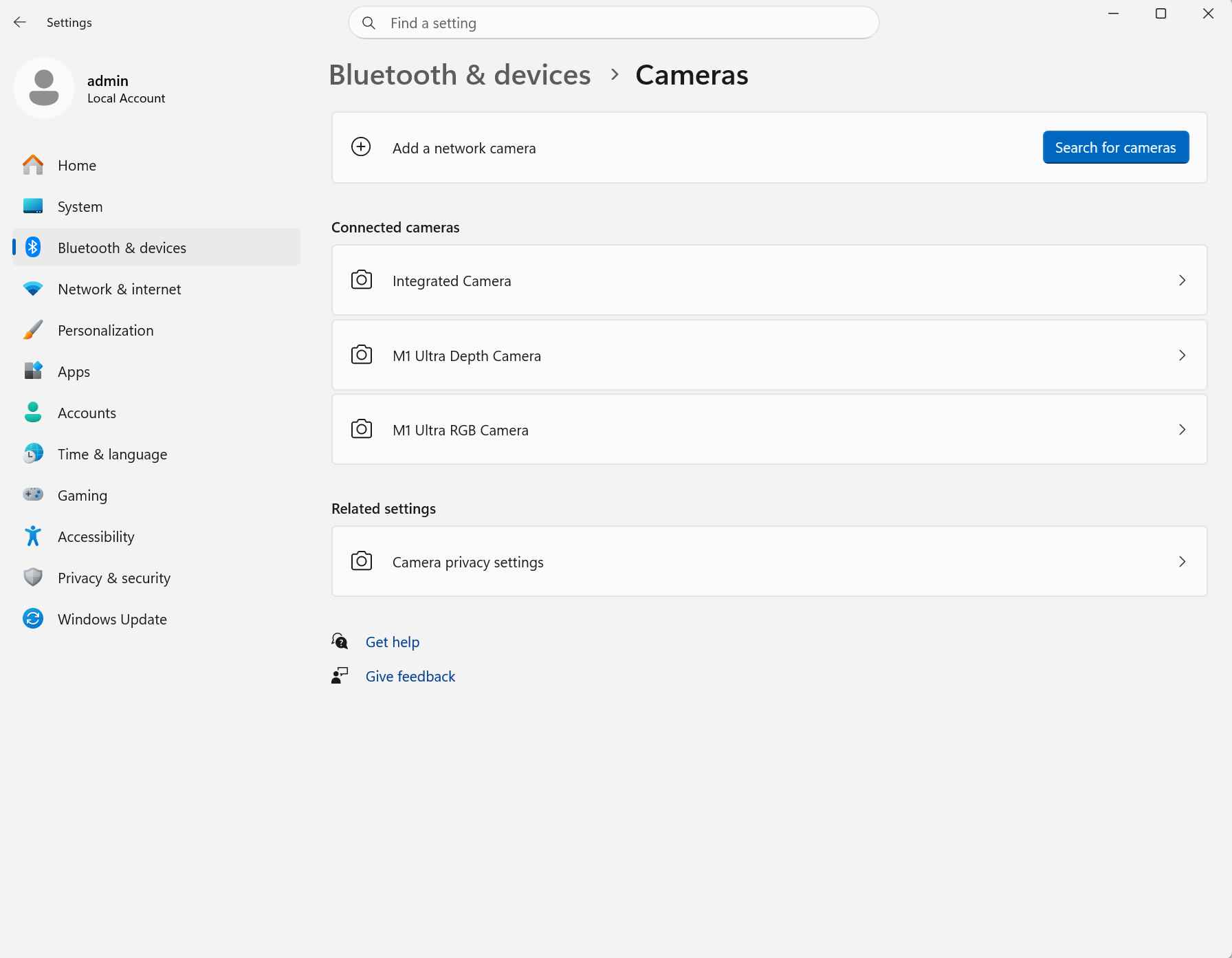Click the System monitor icon
1232x958 pixels.
click(33, 206)
